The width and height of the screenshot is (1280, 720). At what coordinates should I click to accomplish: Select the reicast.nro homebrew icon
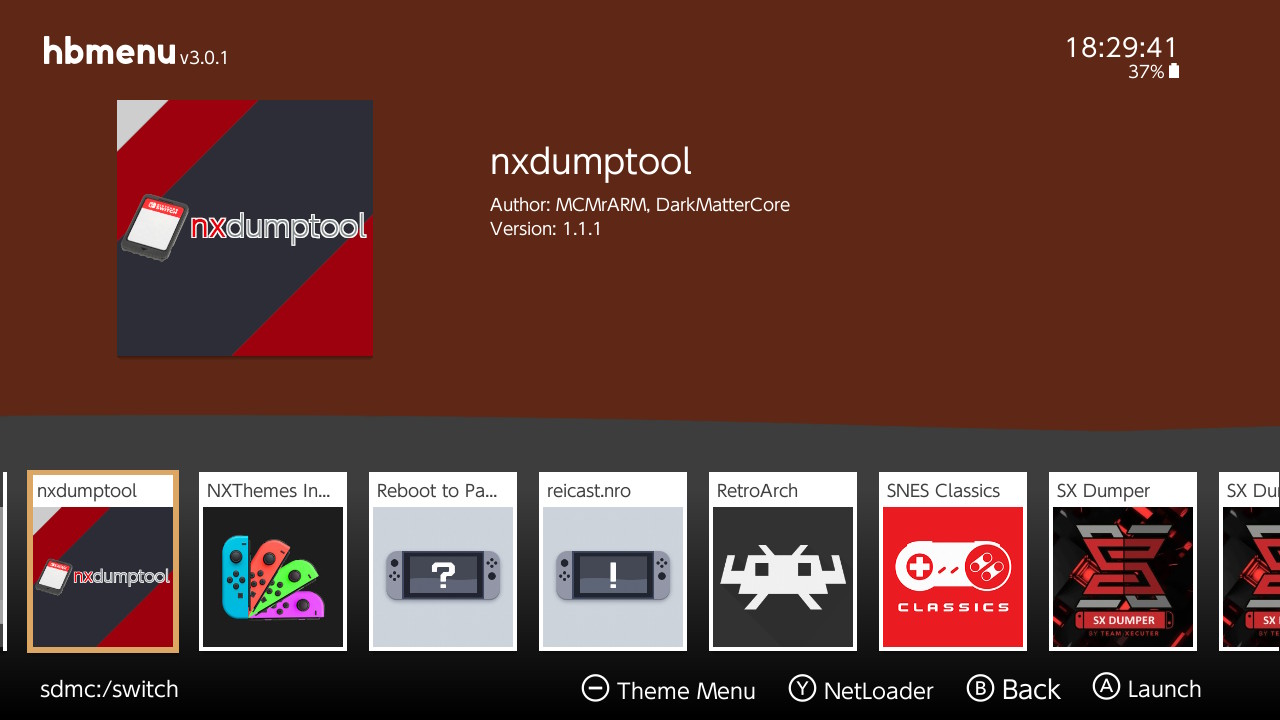(612, 560)
